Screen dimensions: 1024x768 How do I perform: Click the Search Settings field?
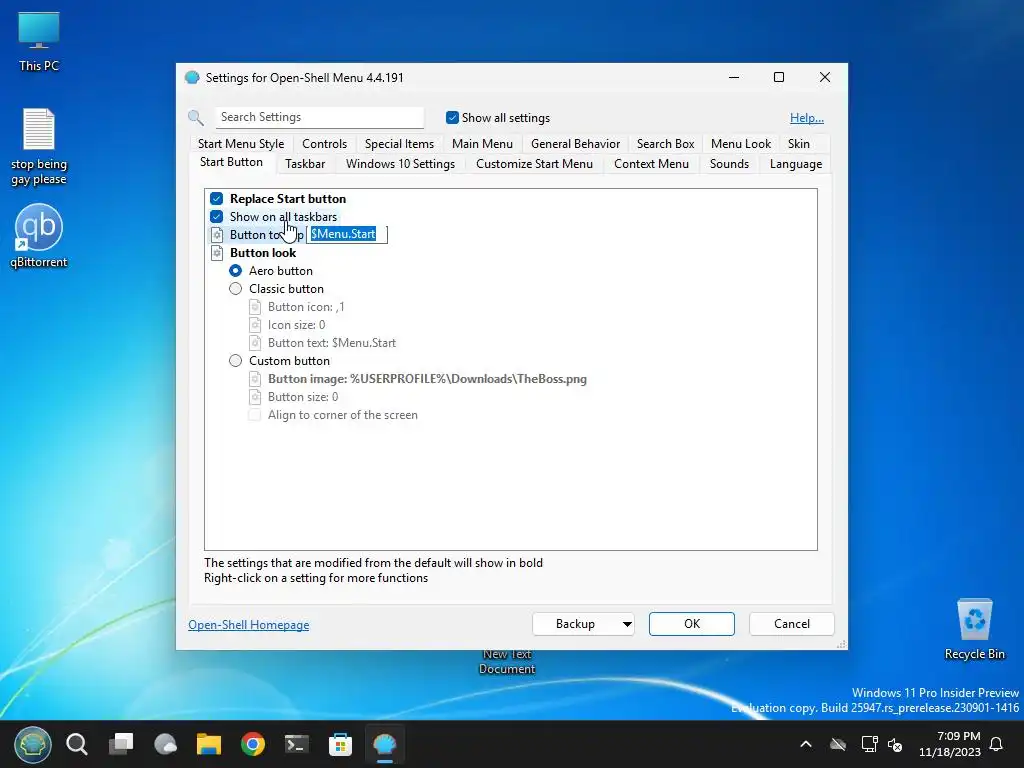pyautogui.click(x=319, y=118)
